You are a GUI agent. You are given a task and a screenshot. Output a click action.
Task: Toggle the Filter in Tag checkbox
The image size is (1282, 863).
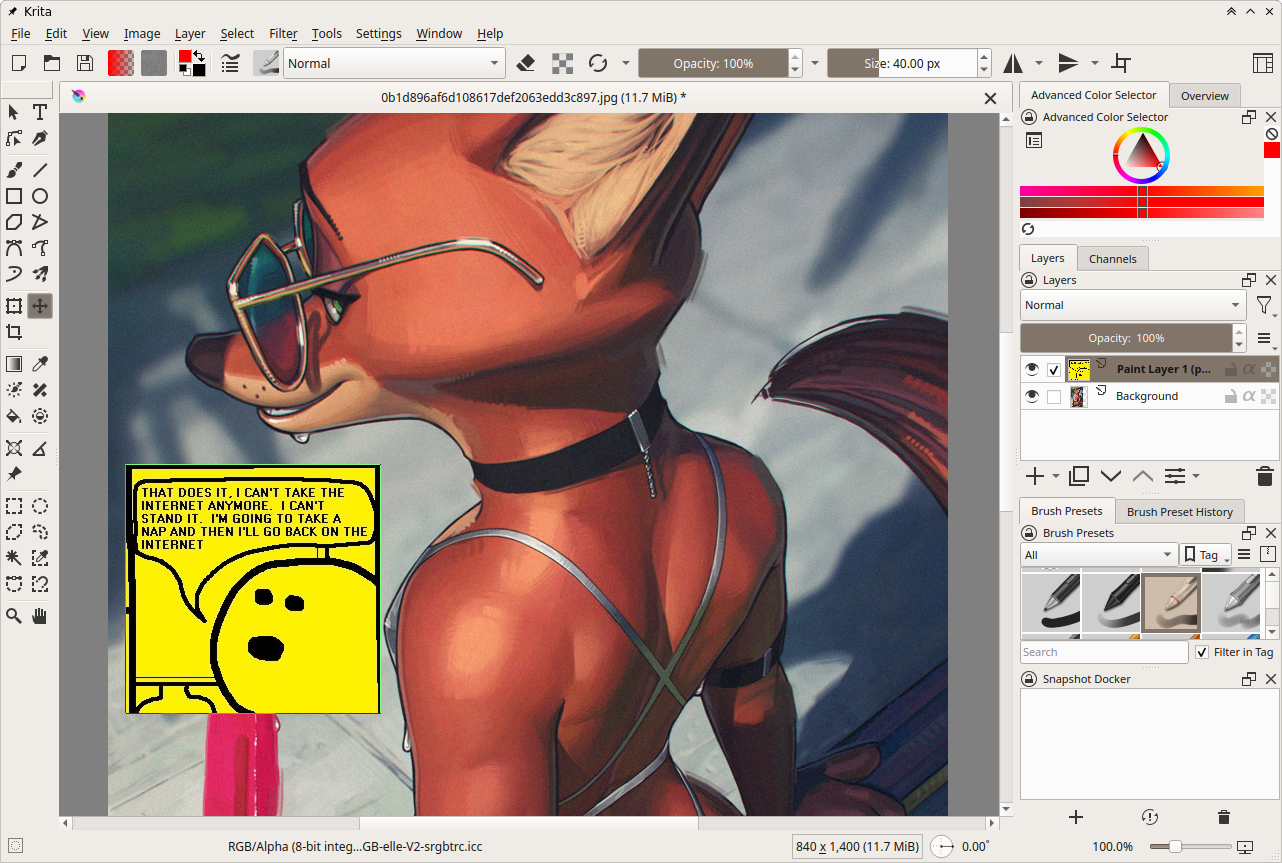(x=1202, y=652)
